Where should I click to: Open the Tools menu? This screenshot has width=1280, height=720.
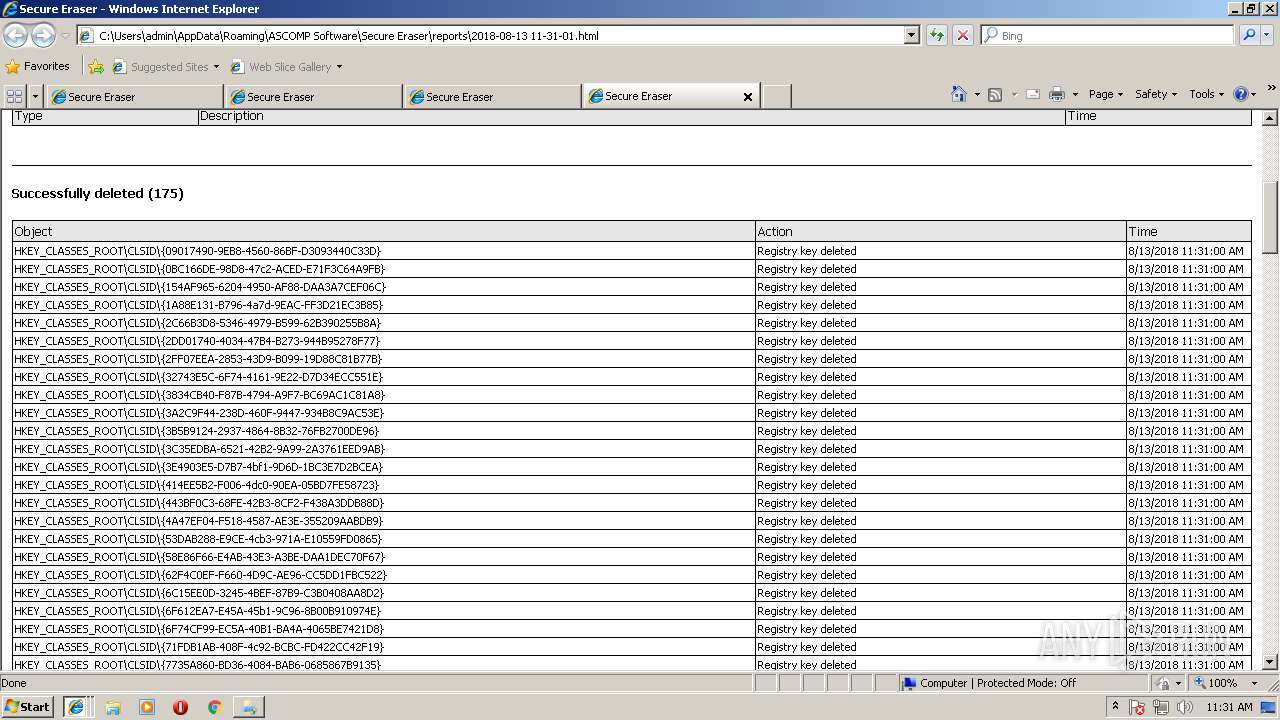[1206, 94]
